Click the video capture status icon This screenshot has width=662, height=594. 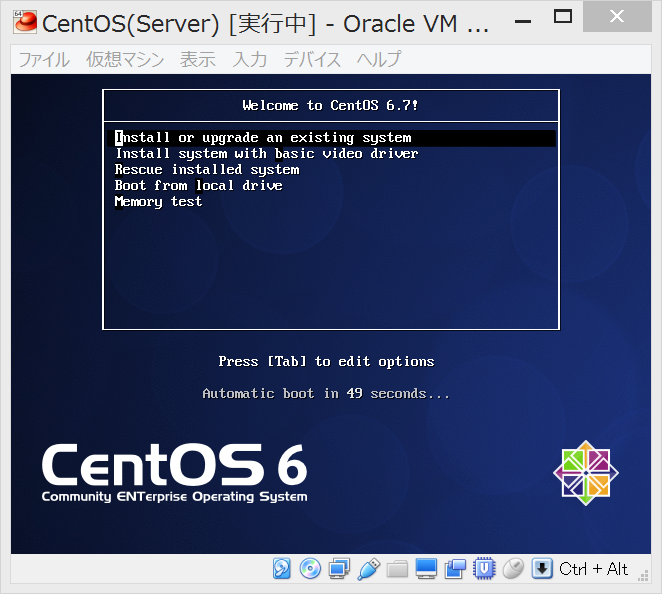pos(455,569)
